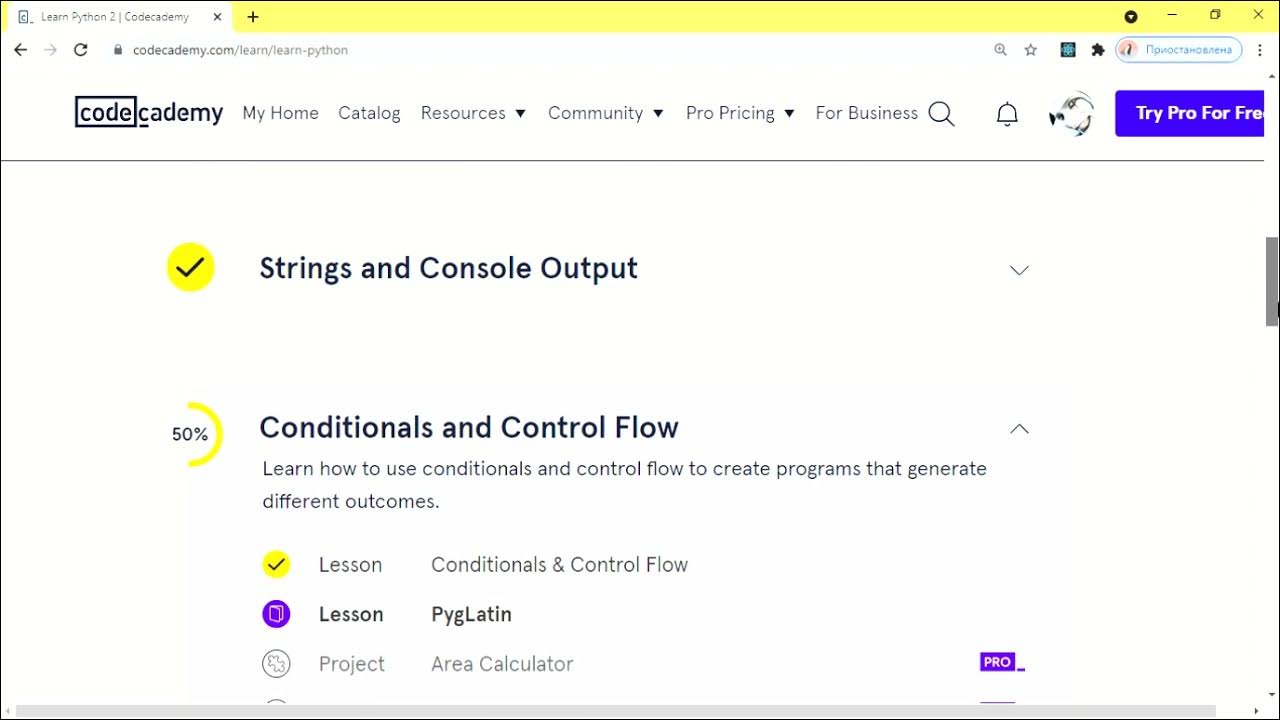The height and width of the screenshot is (720, 1280).
Task: Click the completed checkmark for Strings and Console Output
Action: (x=190, y=268)
